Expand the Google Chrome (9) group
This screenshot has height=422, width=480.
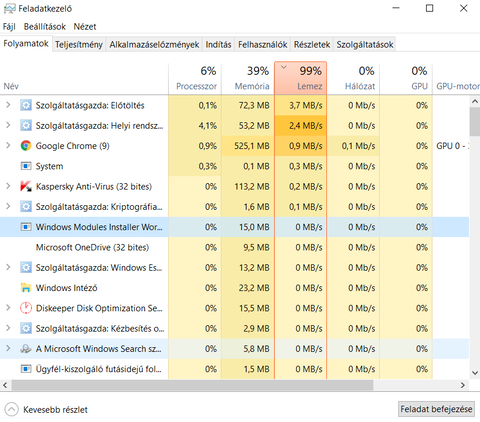8,145
